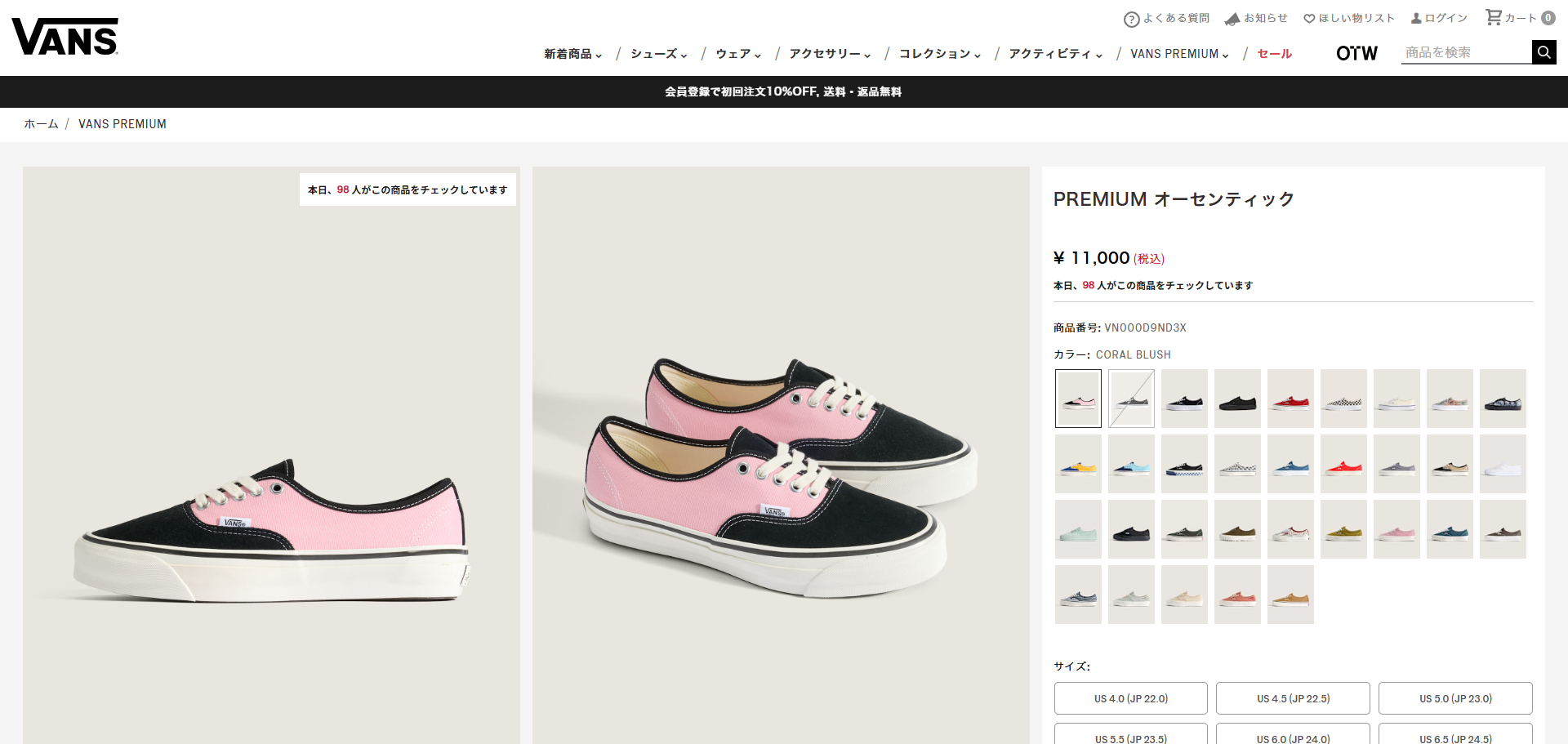The height and width of the screenshot is (744, 1568).
Task: Click the 98人 viewing badge on the image
Action: pyautogui.click(x=408, y=189)
